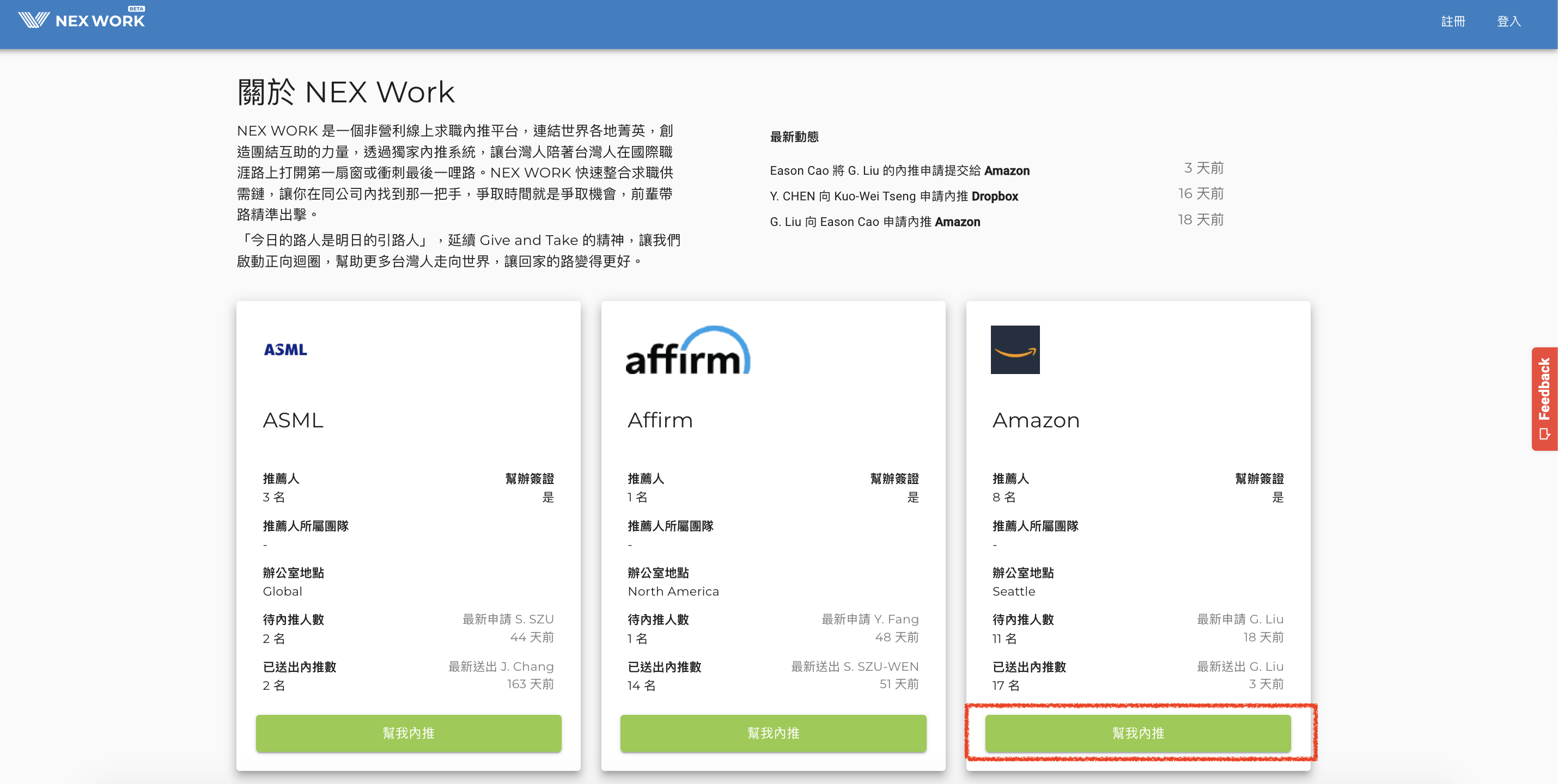The height and width of the screenshot is (784, 1558).
Task: Click the highlighted Amazon 幫我內推 button
Action: (x=1137, y=733)
